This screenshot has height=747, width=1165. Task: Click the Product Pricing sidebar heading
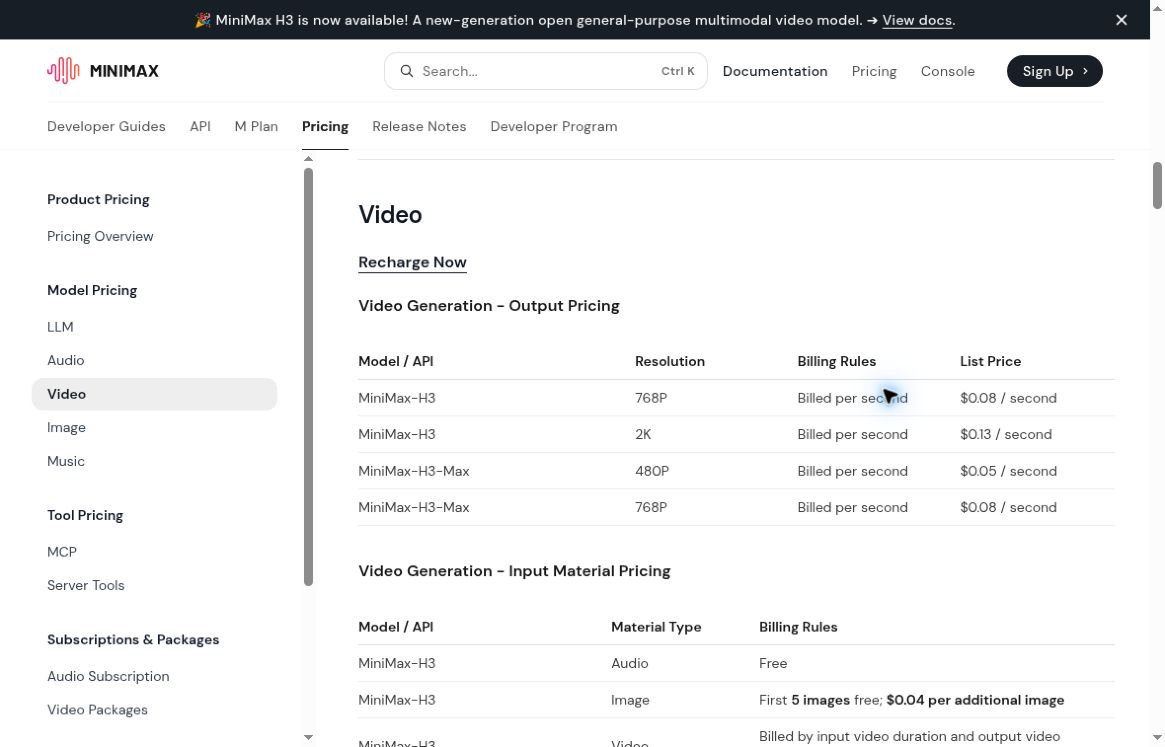pos(98,200)
